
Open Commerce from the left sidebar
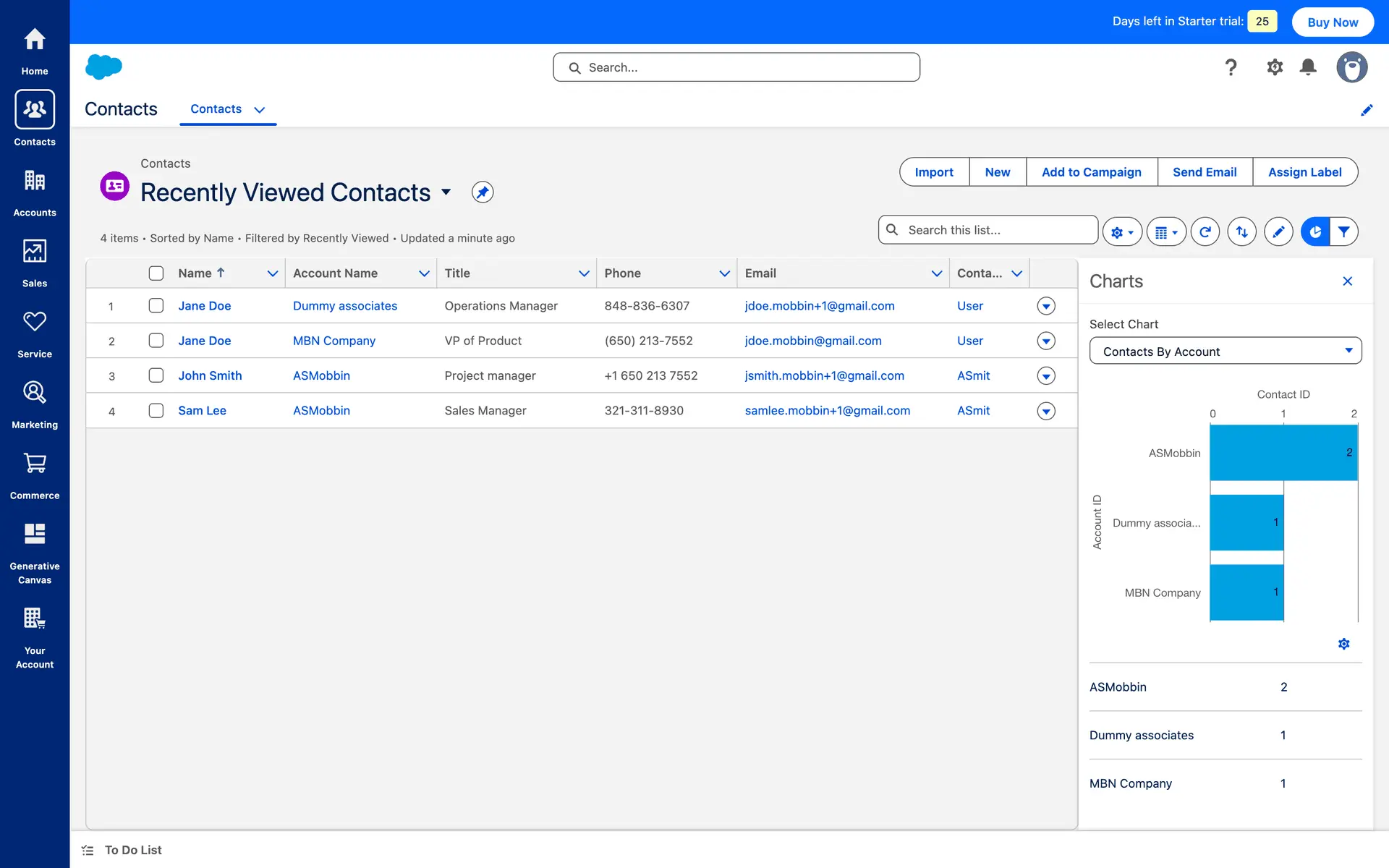(35, 475)
